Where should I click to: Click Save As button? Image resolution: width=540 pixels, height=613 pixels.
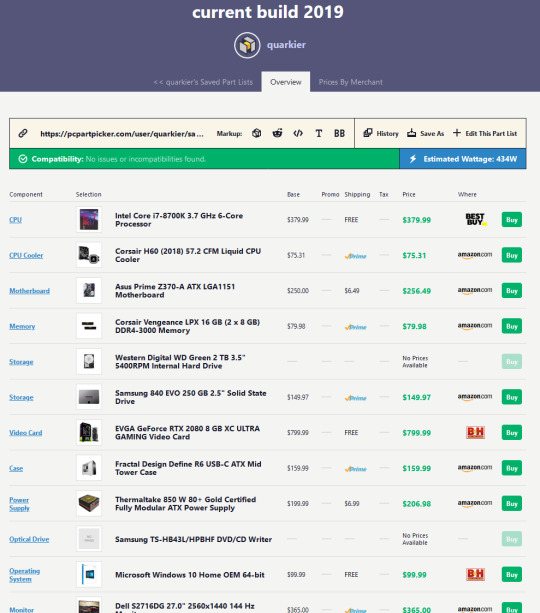(425, 133)
